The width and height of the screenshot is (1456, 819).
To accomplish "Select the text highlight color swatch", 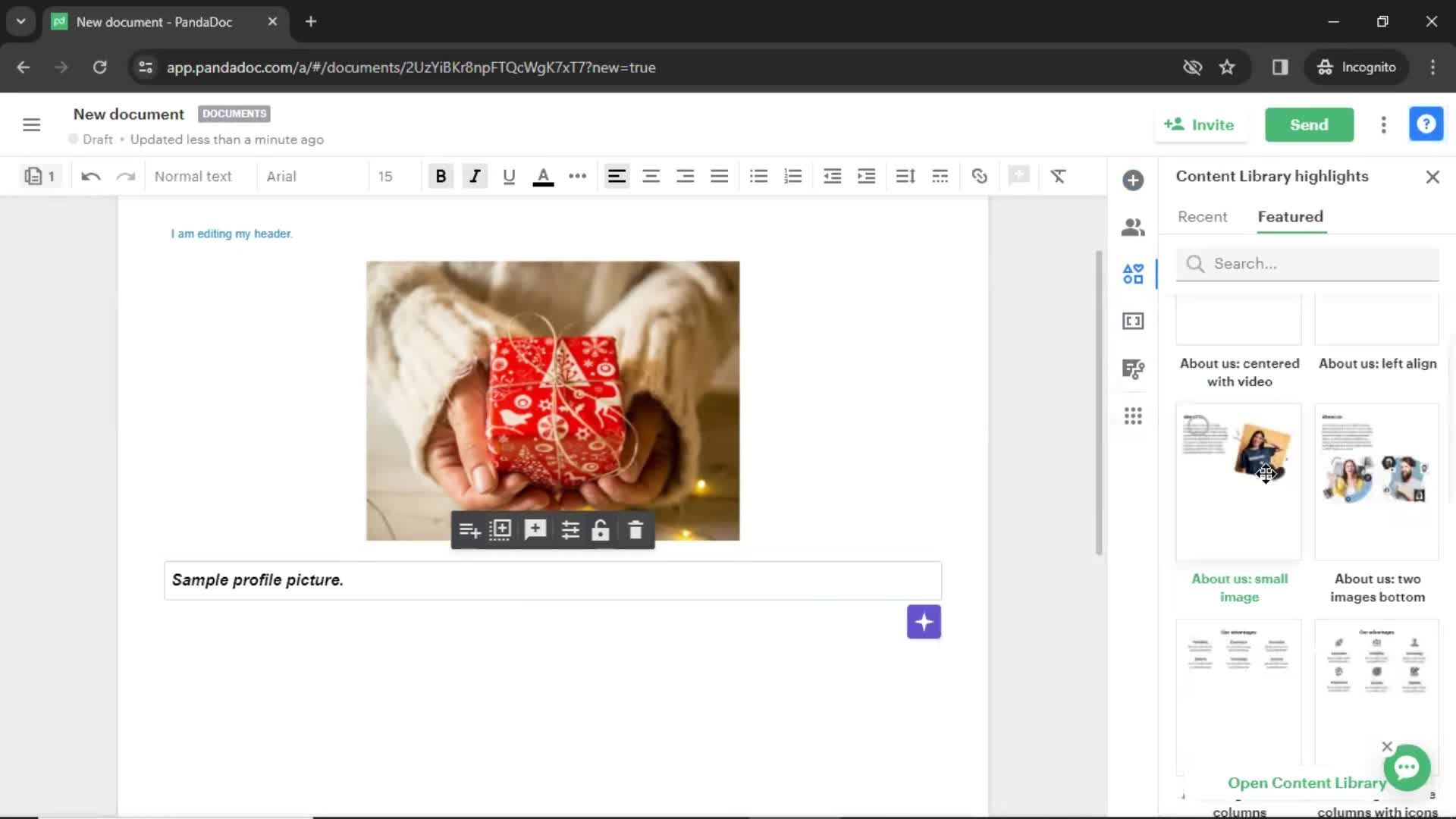I will [x=543, y=184].
